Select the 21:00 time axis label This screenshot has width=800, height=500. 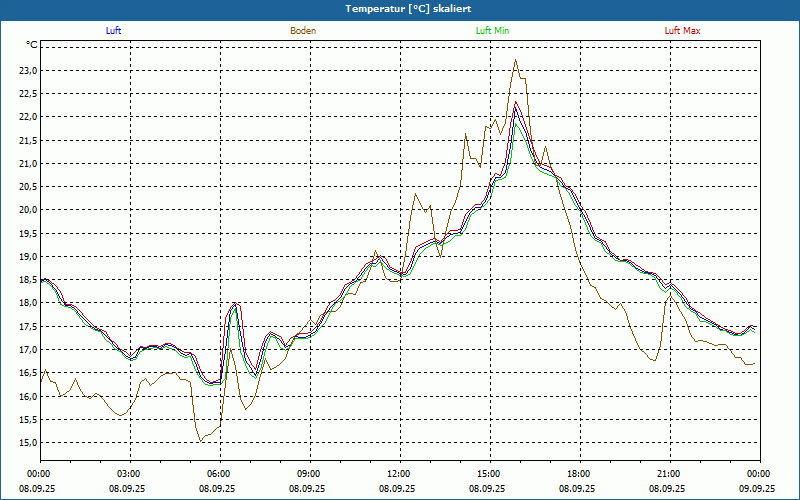pos(669,474)
